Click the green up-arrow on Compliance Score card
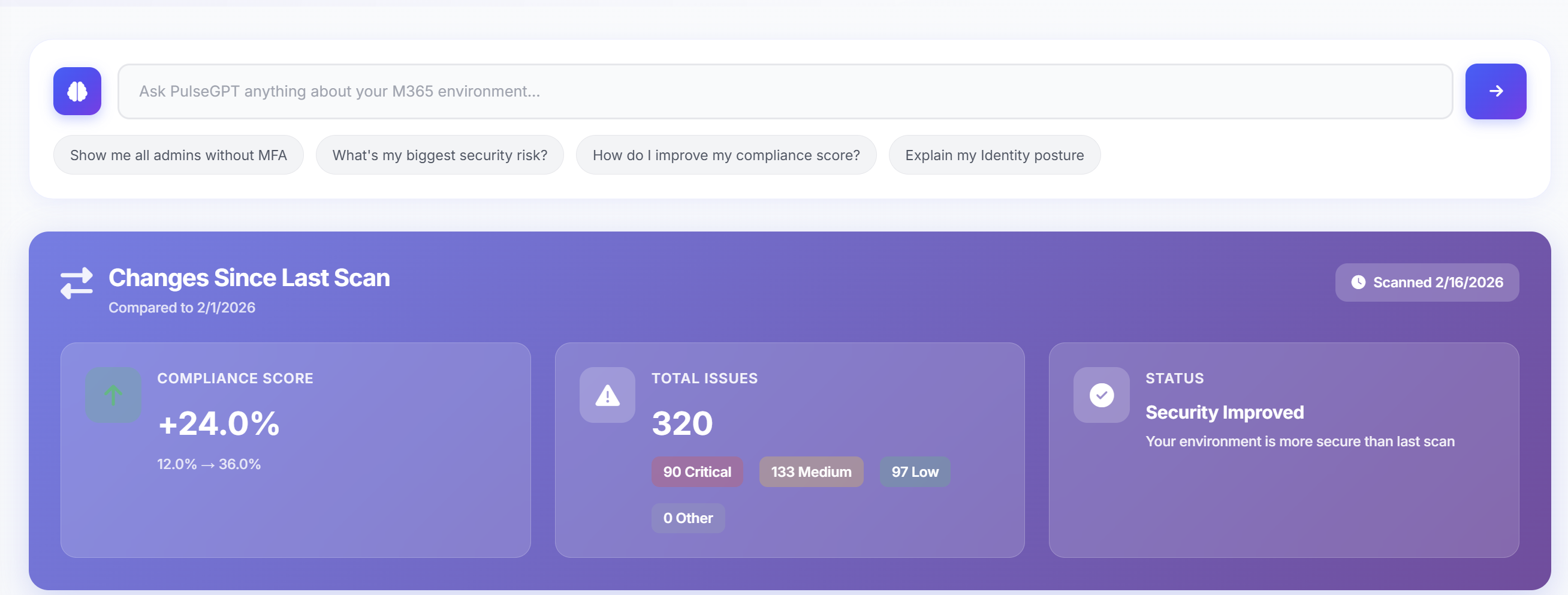Screen dimensions: 1568x595 coord(113,395)
